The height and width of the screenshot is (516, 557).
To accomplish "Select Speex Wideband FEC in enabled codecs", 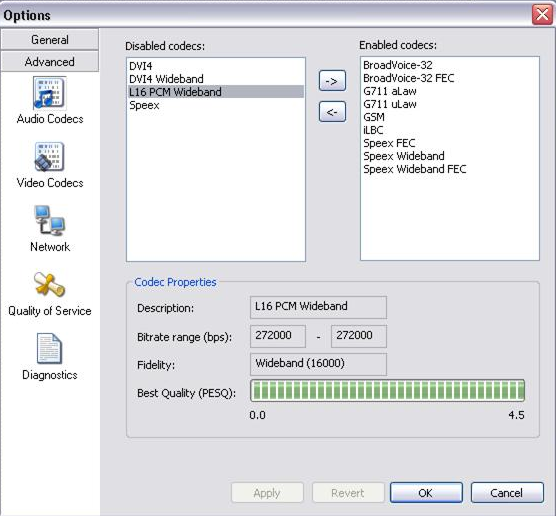I will tap(450, 169).
